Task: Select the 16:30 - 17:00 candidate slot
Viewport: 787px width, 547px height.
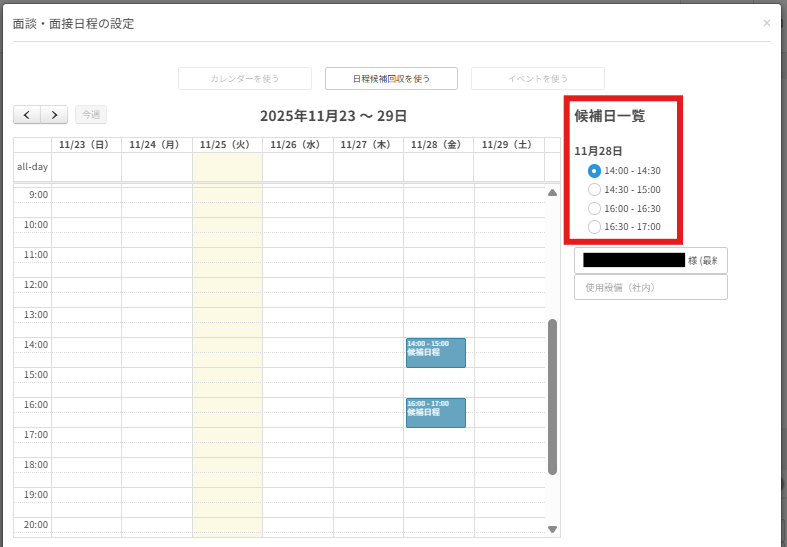Action: 595,227
